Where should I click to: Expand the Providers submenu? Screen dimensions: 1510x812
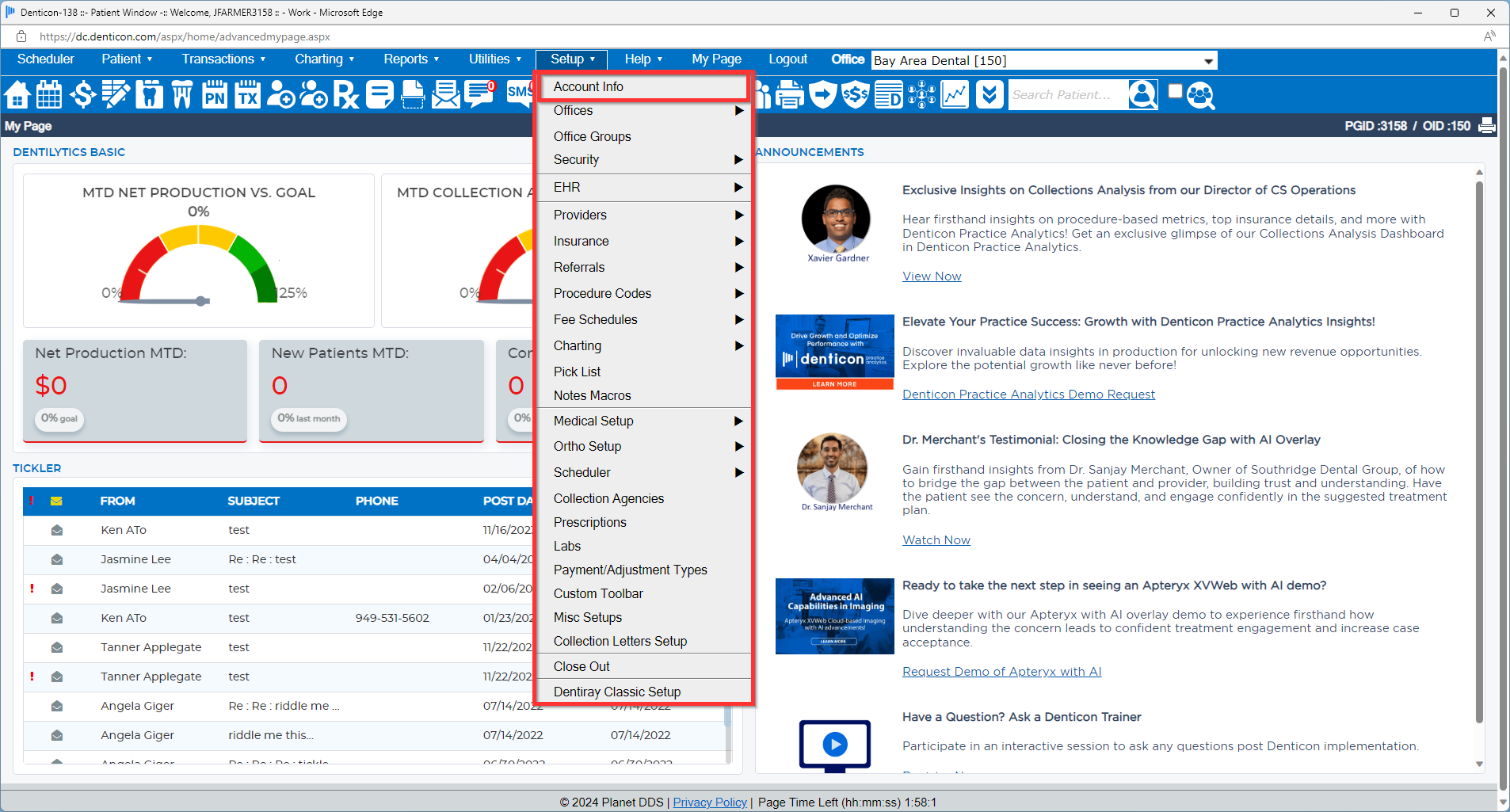645,215
